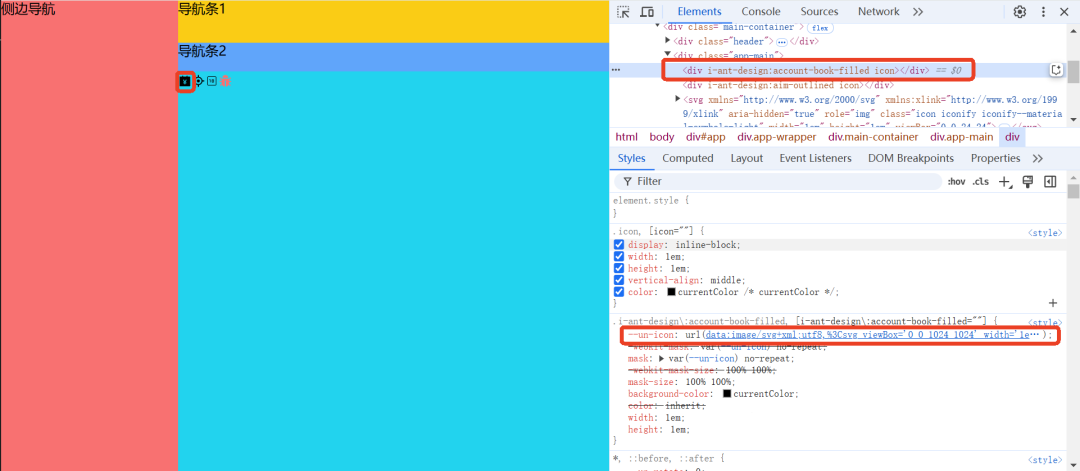Expand the svg element tree node
Viewport: 1080px width, 471px height.
click(679, 100)
